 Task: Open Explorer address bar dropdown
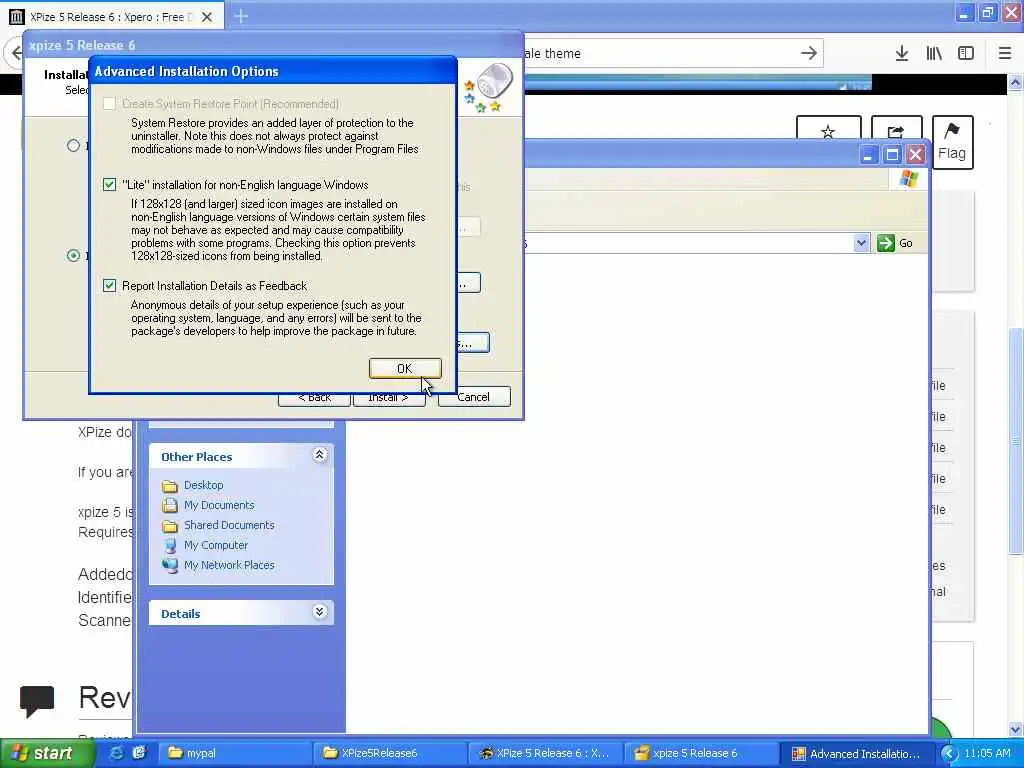pos(861,243)
